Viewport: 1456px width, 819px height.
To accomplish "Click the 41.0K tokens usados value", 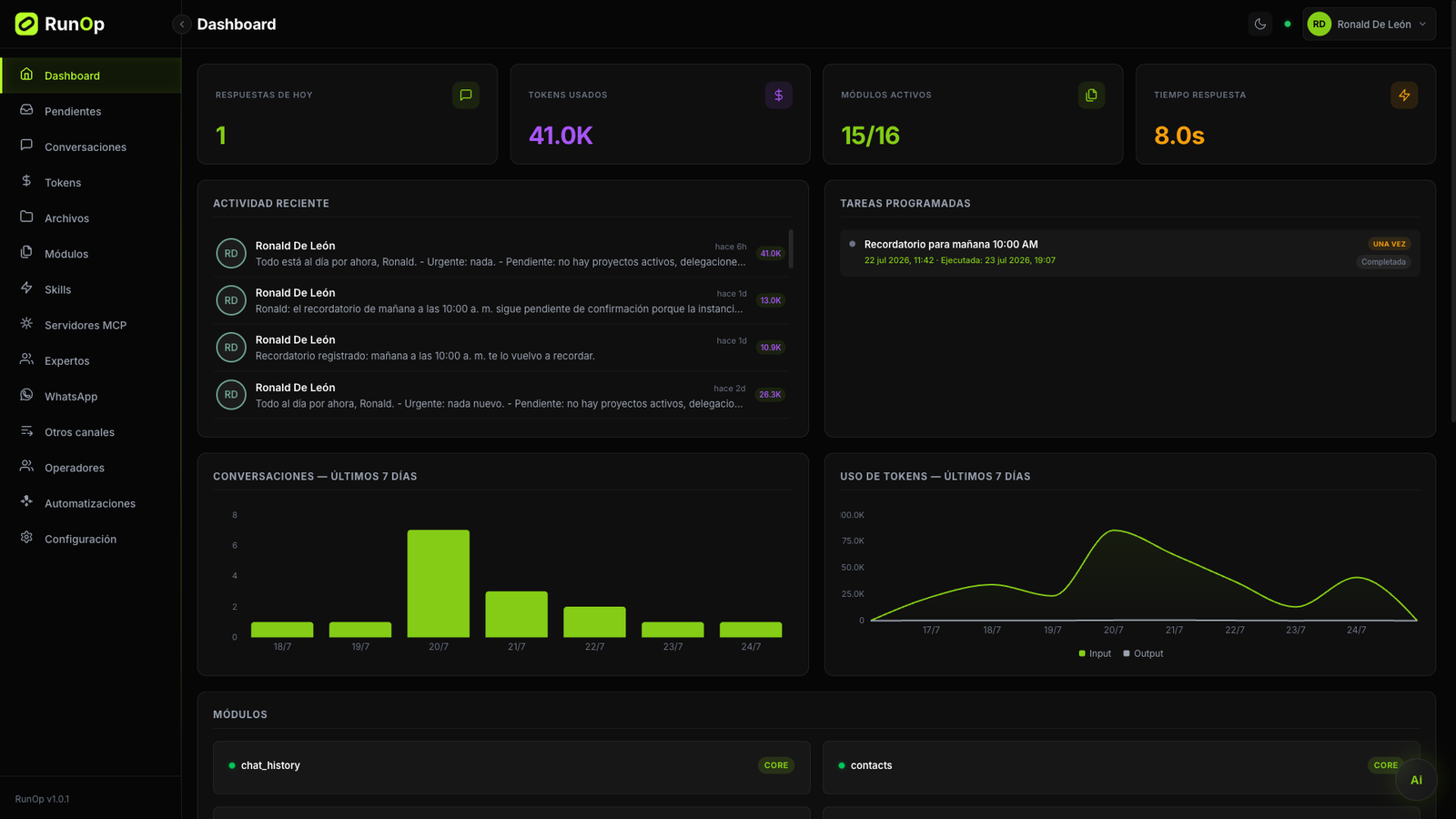I will click(x=561, y=136).
